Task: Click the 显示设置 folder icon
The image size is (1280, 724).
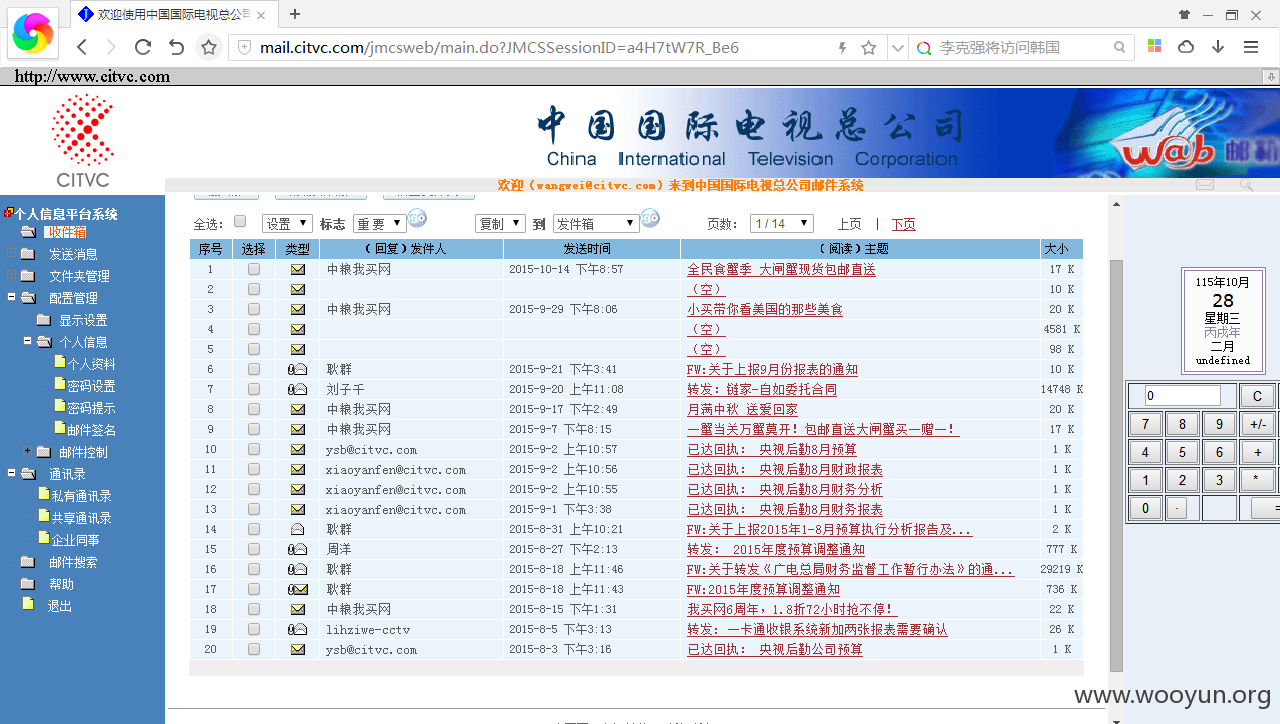Action: 43,320
